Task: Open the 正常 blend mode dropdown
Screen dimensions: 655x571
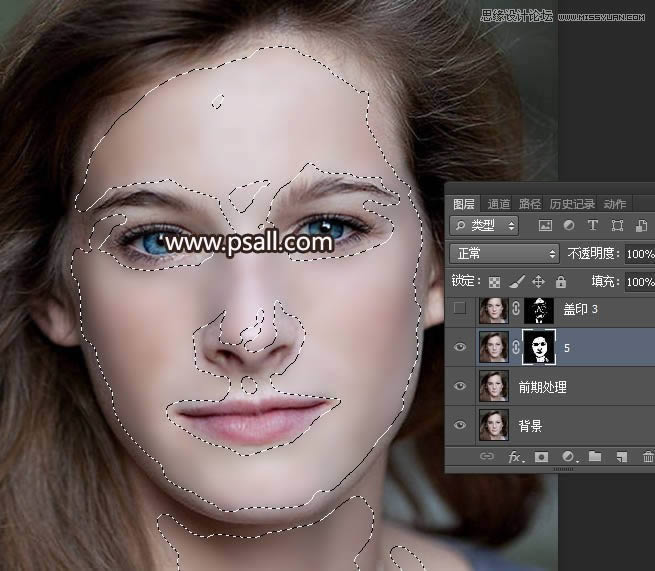Action: point(504,254)
